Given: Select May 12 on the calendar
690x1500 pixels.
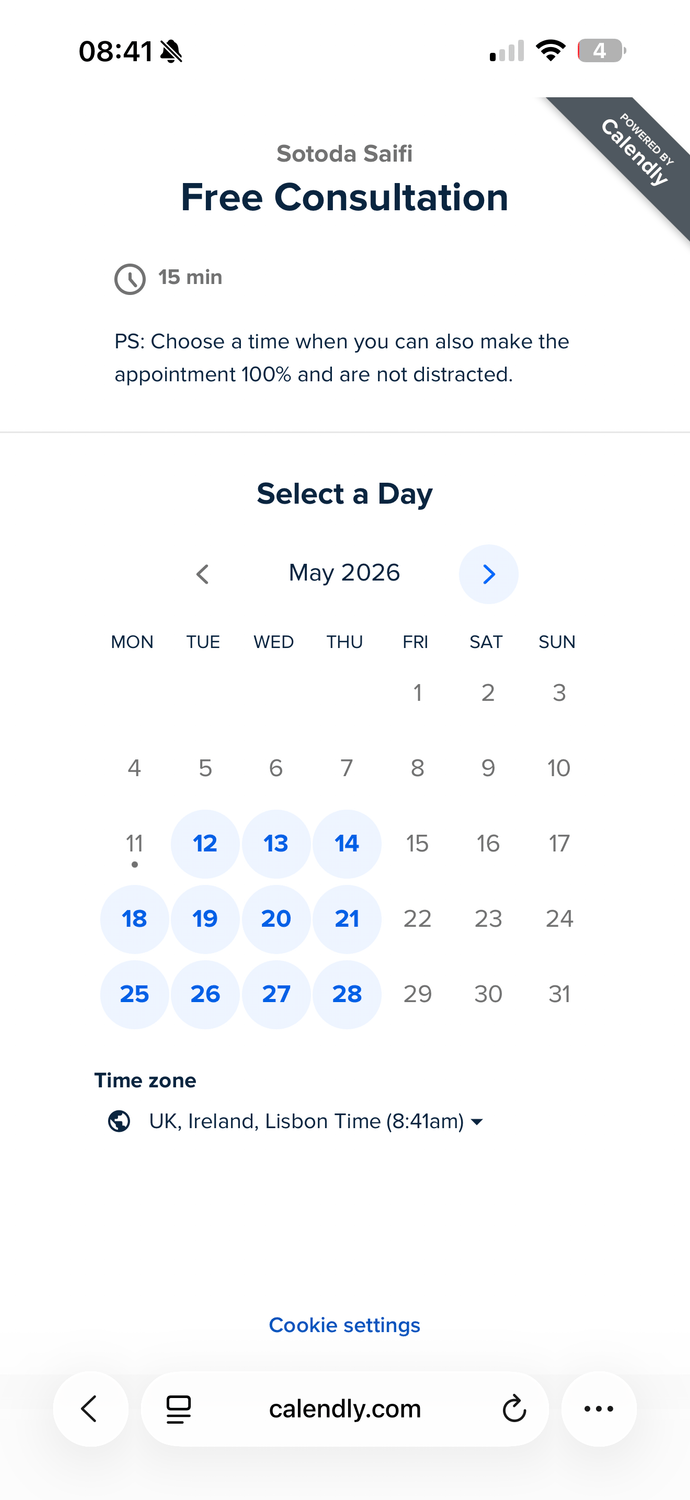Looking at the screenshot, I should 205,843.
